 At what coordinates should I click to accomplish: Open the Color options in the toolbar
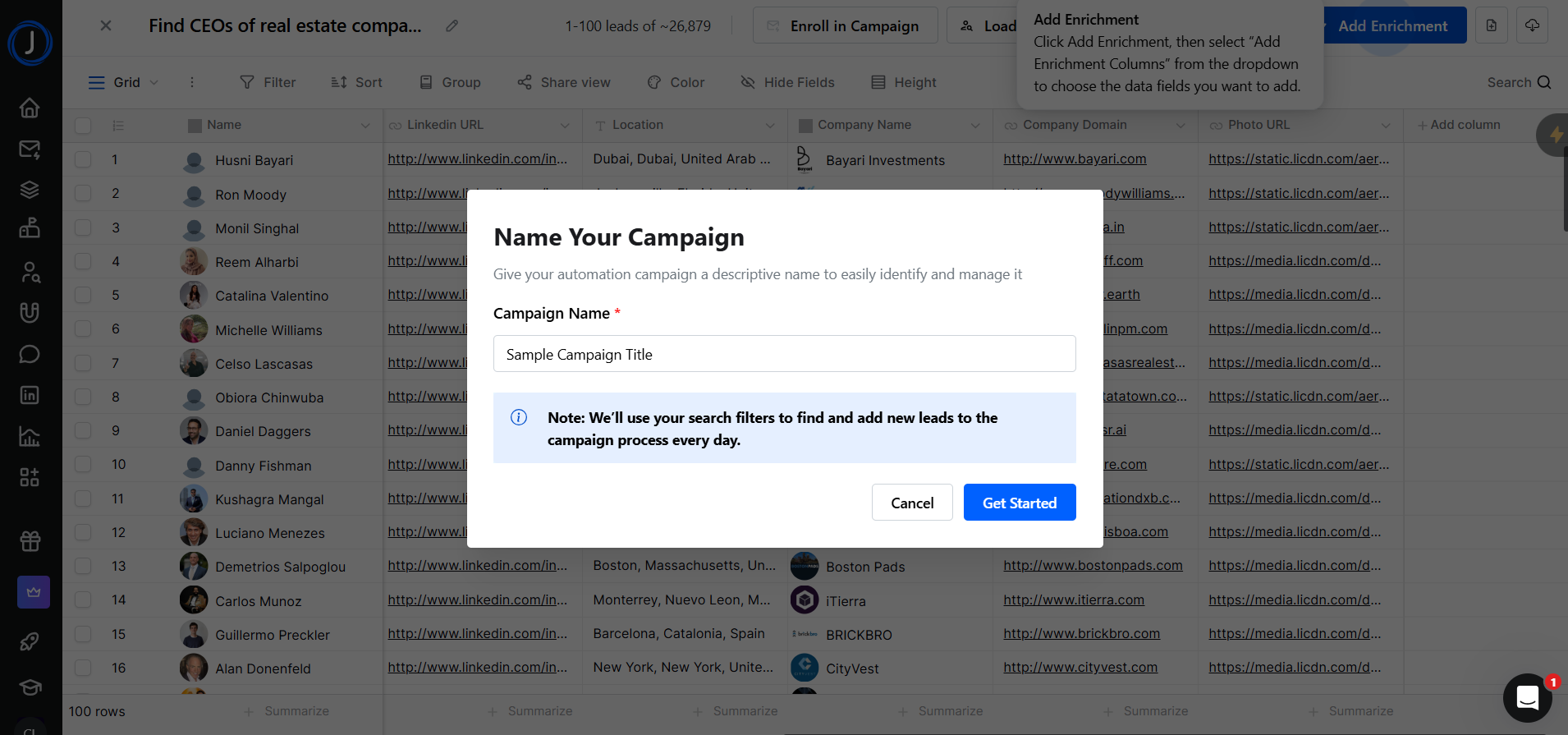point(675,82)
